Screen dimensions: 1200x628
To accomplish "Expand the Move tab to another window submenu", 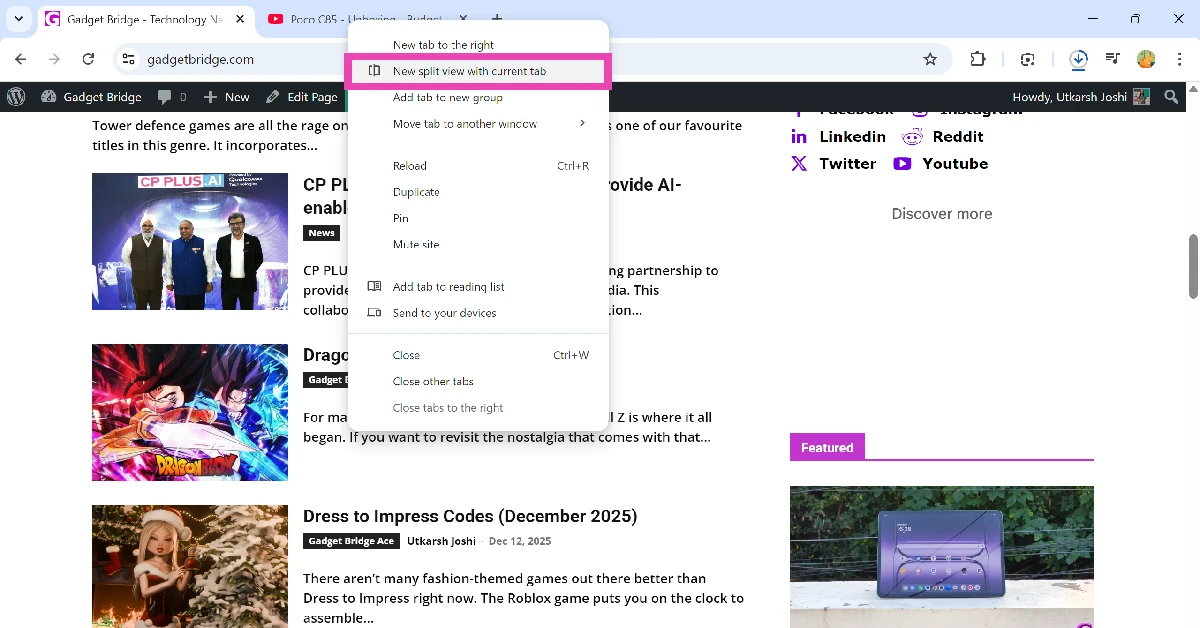I will click(x=465, y=123).
